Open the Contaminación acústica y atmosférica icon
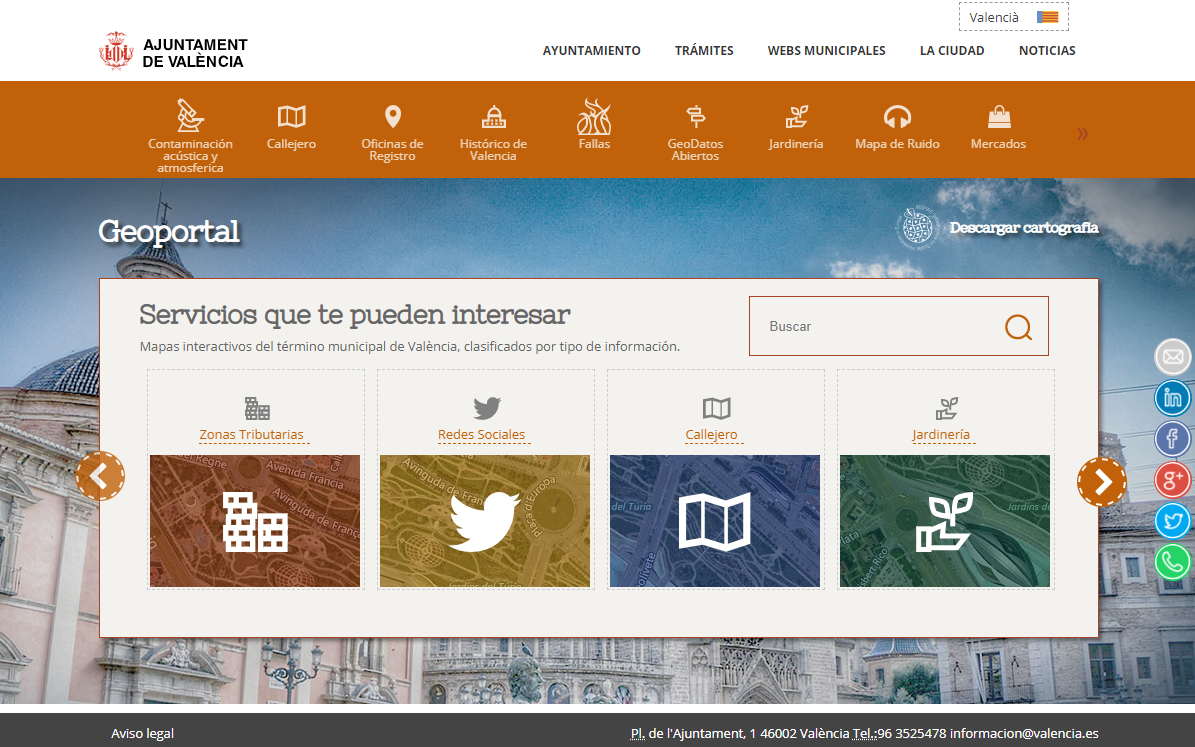The image size is (1195, 747). pos(190,116)
